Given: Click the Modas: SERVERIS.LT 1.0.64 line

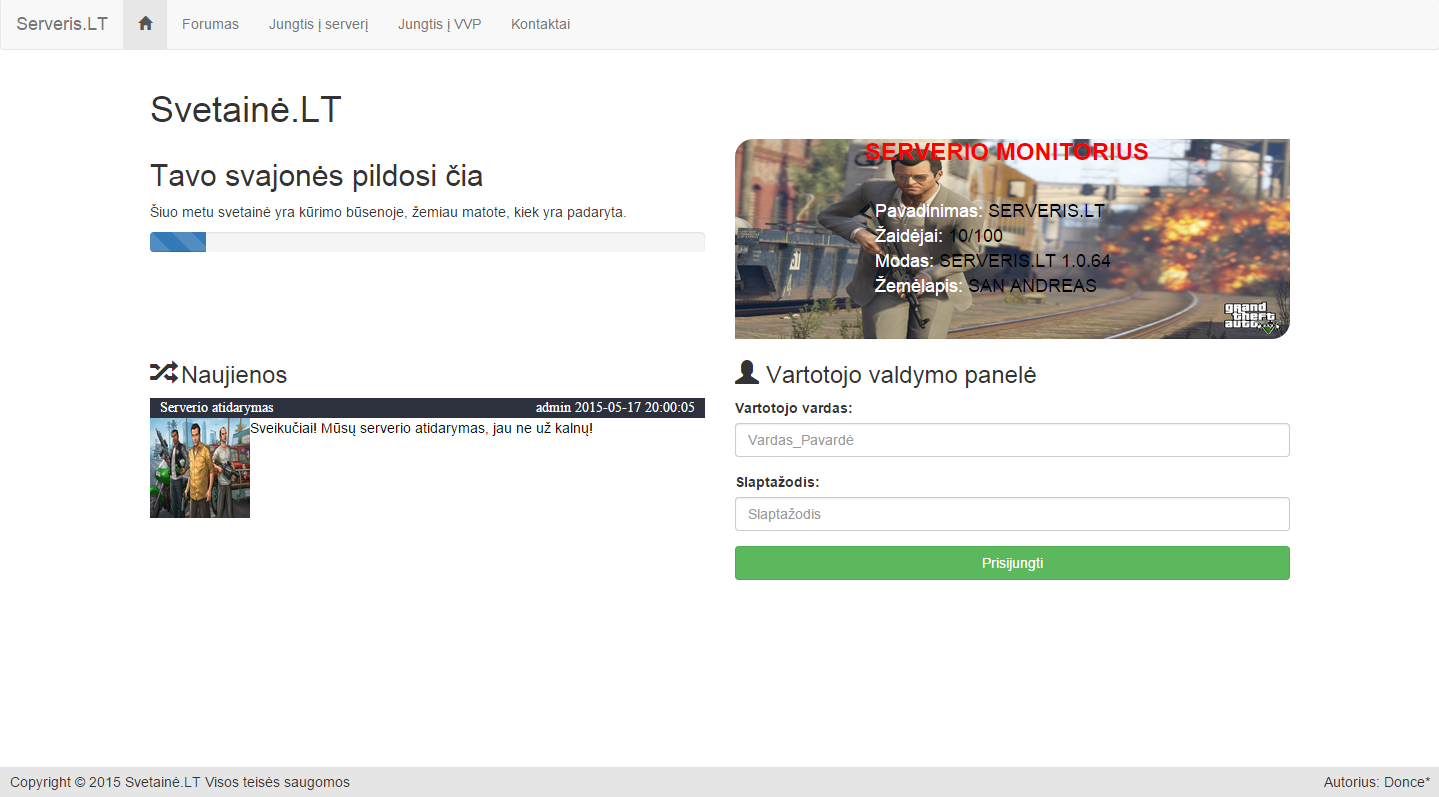Looking at the screenshot, I should click(993, 261).
